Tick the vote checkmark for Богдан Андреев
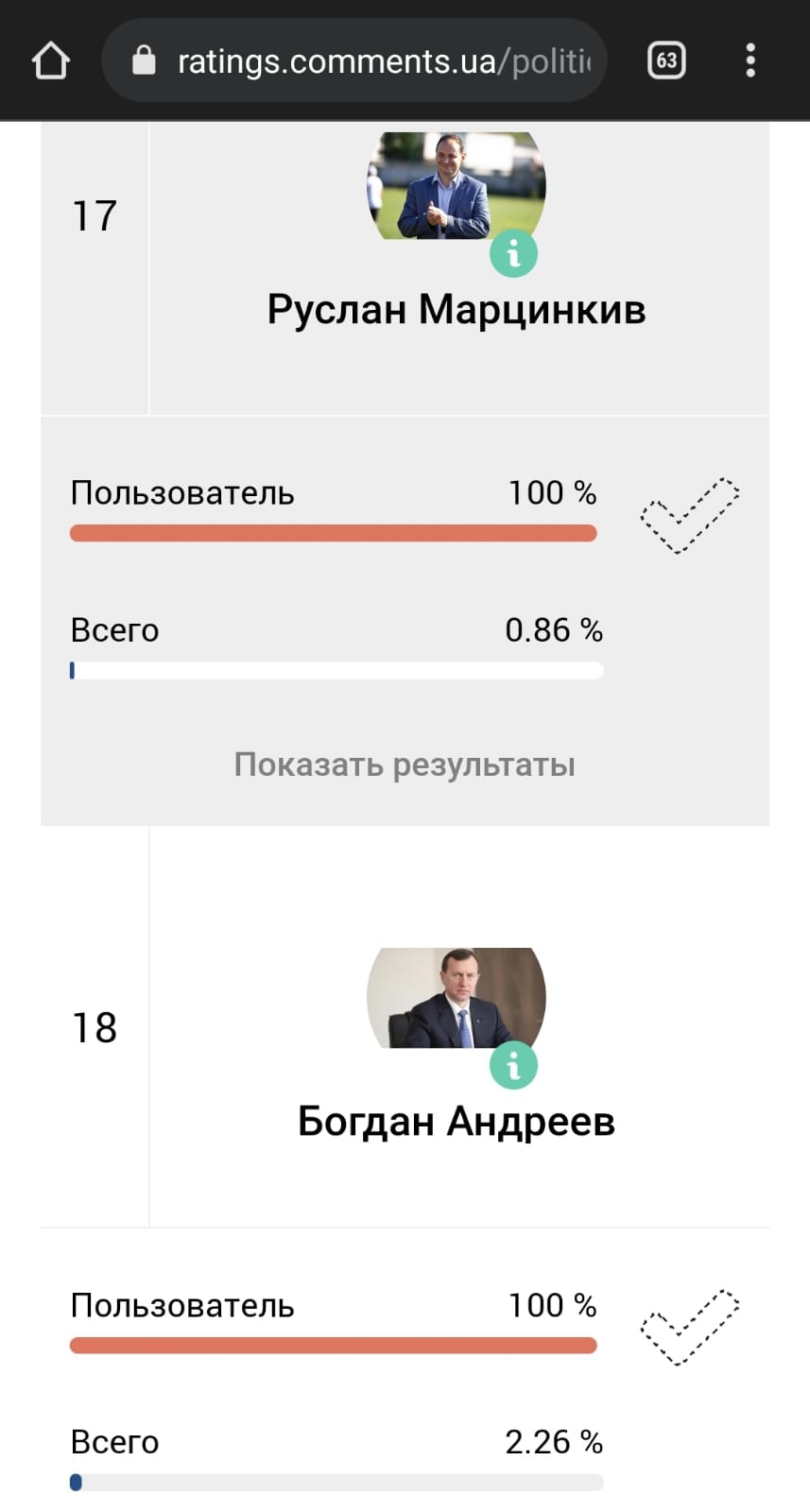810x1512 pixels. (x=690, y=1327)
